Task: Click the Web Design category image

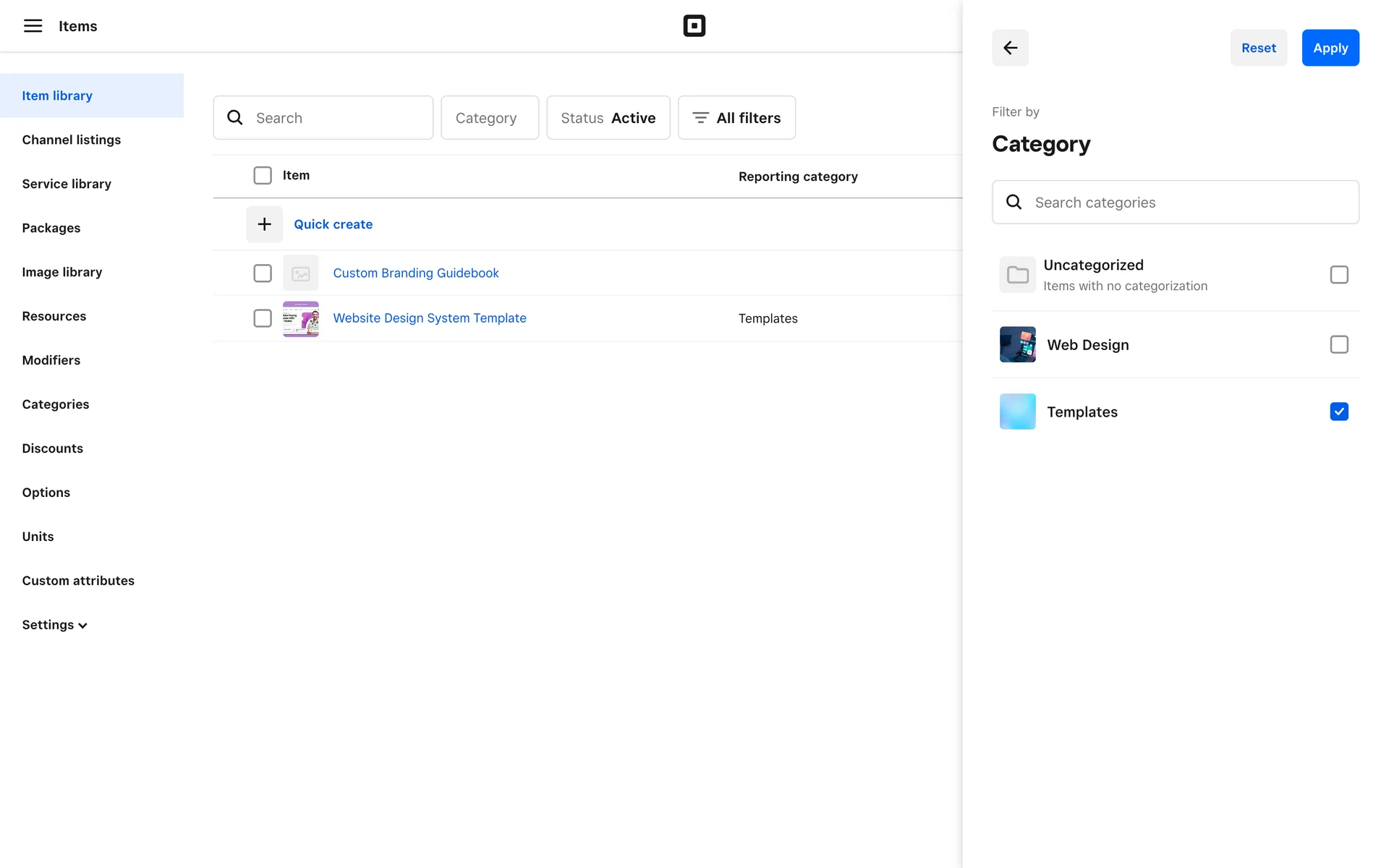Action: pyautogui.click(x=1017, y=344)
